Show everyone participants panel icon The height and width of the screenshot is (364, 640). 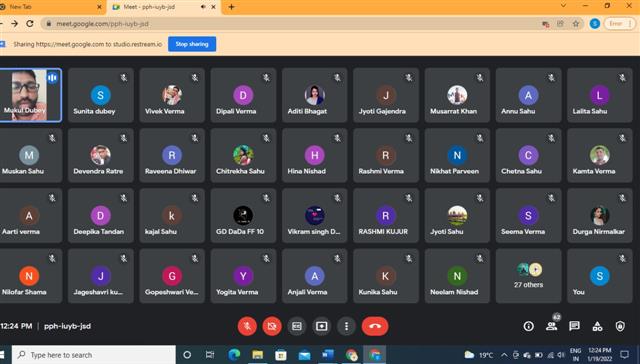pos(552,326)
